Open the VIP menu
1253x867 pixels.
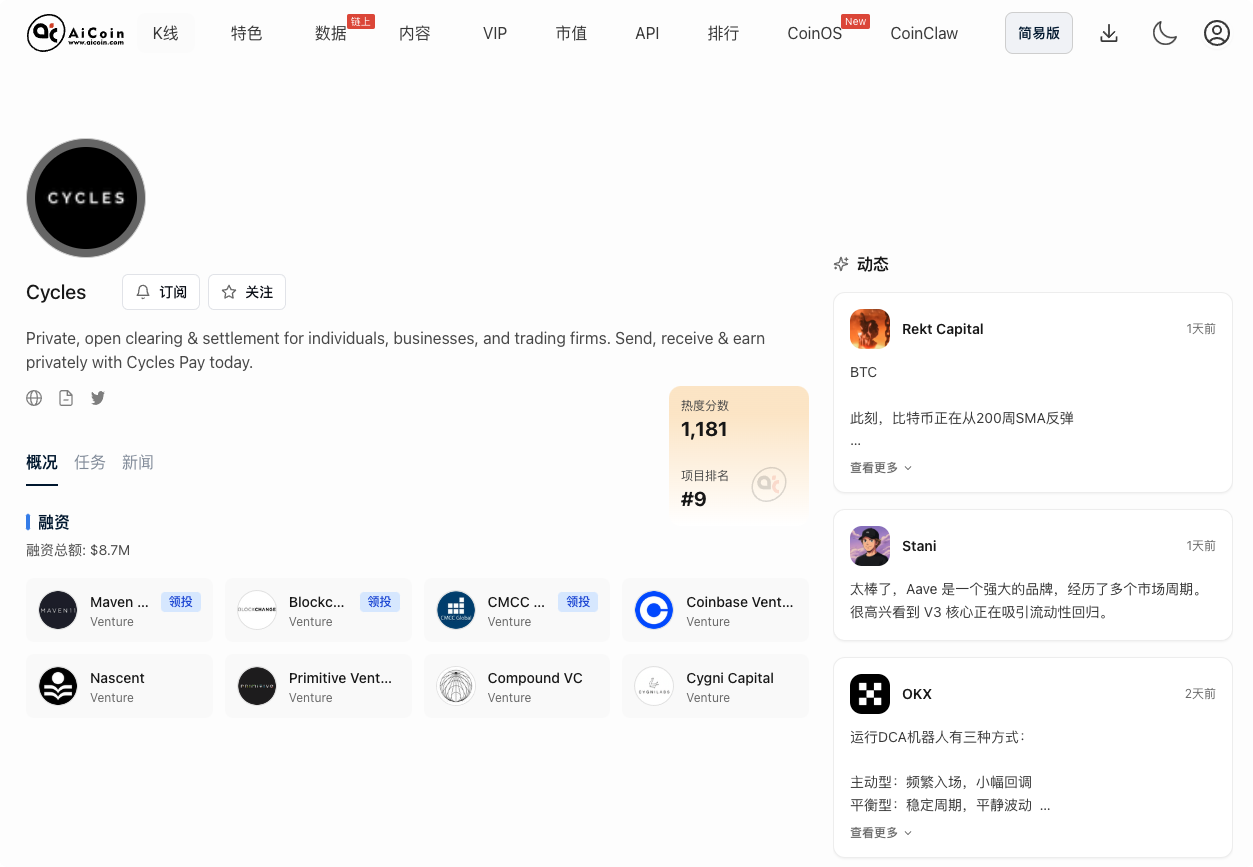coord(495,33)
